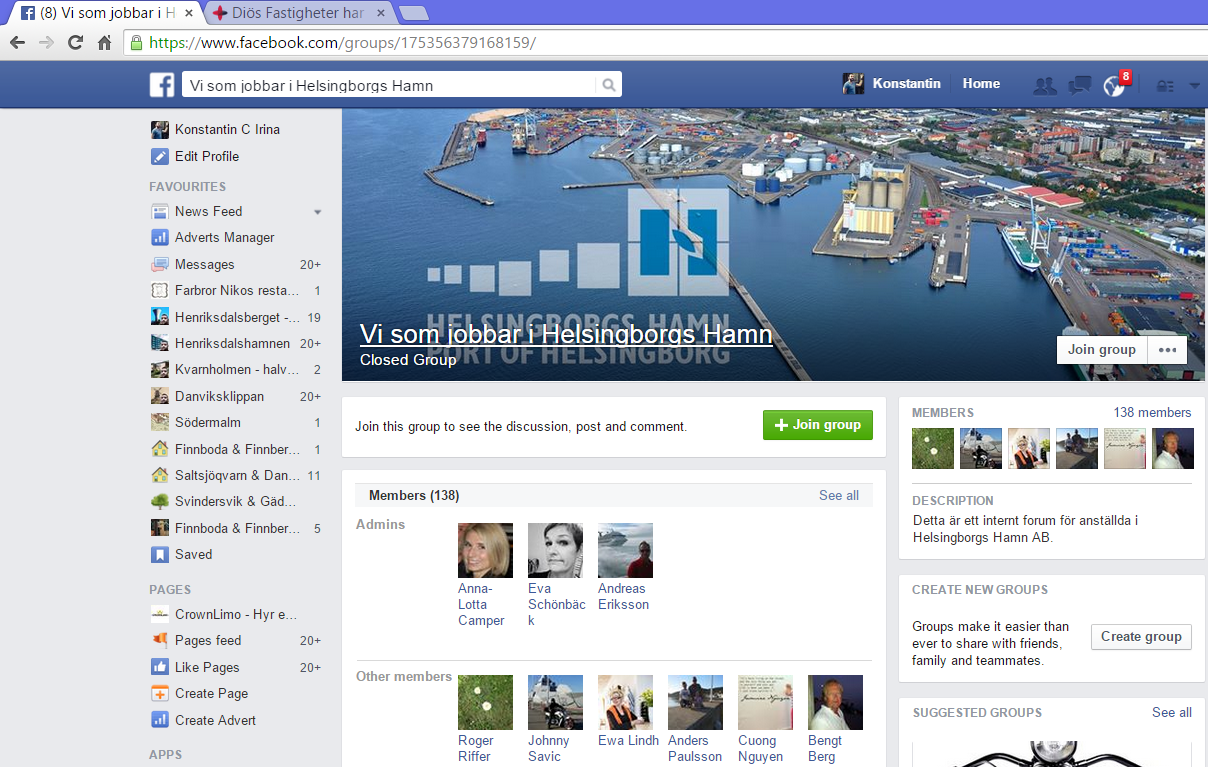Click See all members link
The height and width of the screenshot is (767, 1208).
tap(839, 495)
